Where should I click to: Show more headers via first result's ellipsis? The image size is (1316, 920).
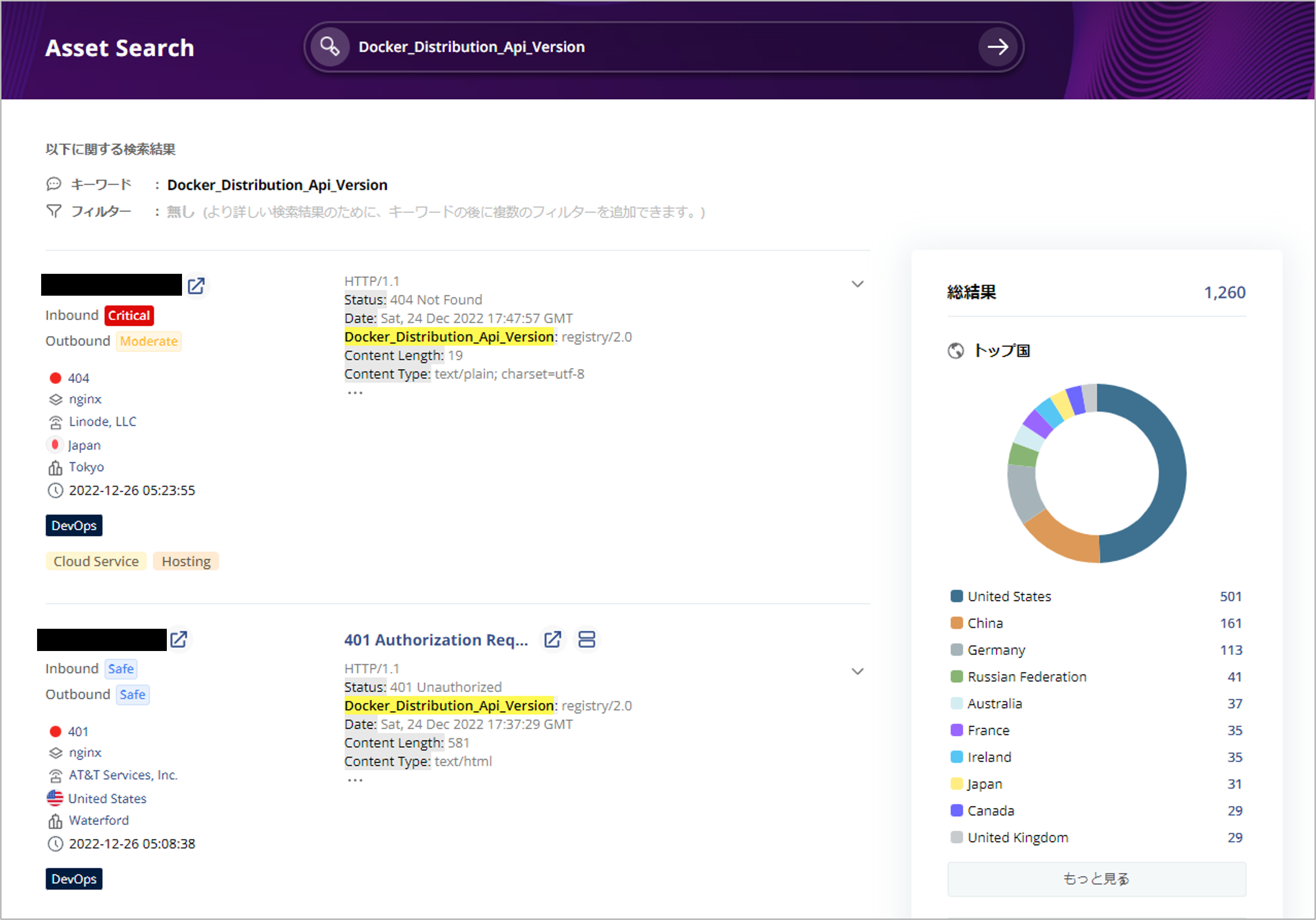coord(355,393)
